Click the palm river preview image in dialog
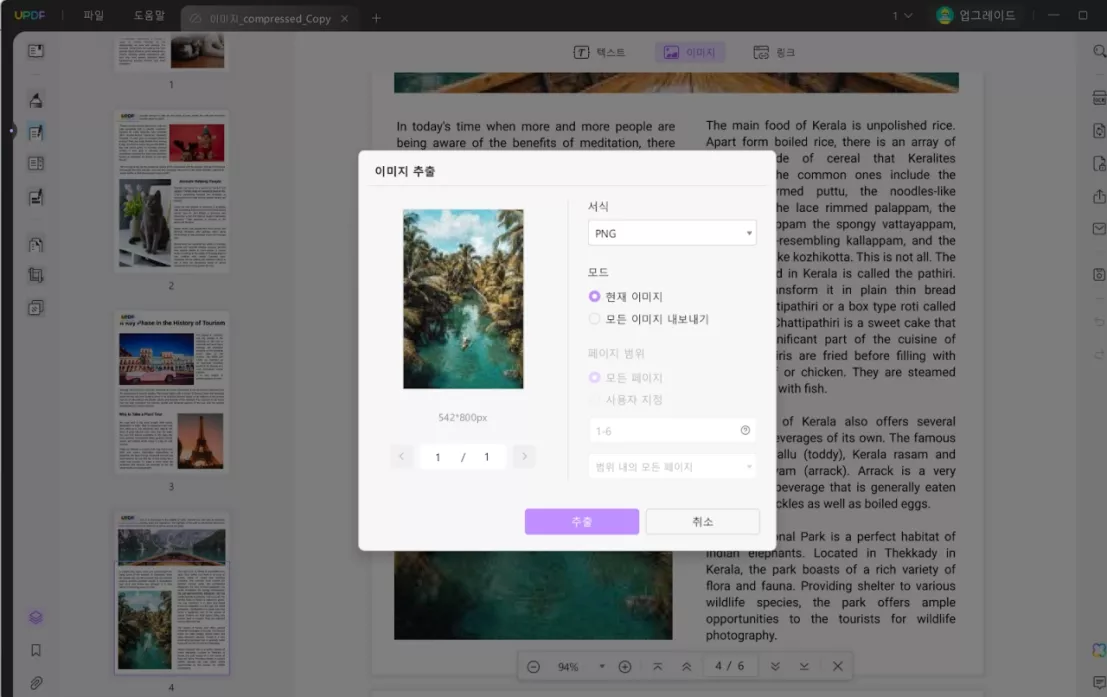 coord(463,299)
